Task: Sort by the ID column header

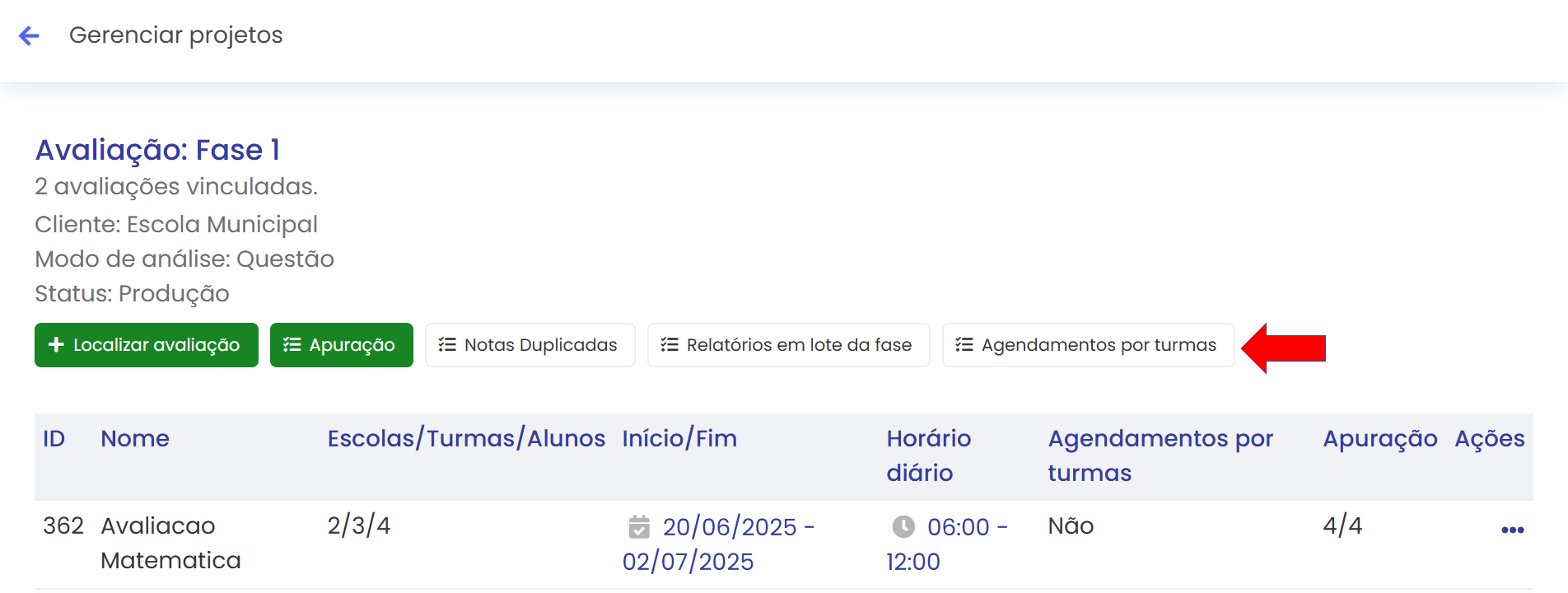Action: (54, 438)
